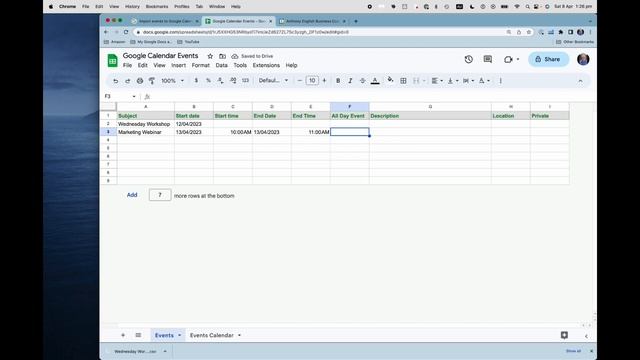Click the Share button
640x360 pixels.
tap(548, 59)
